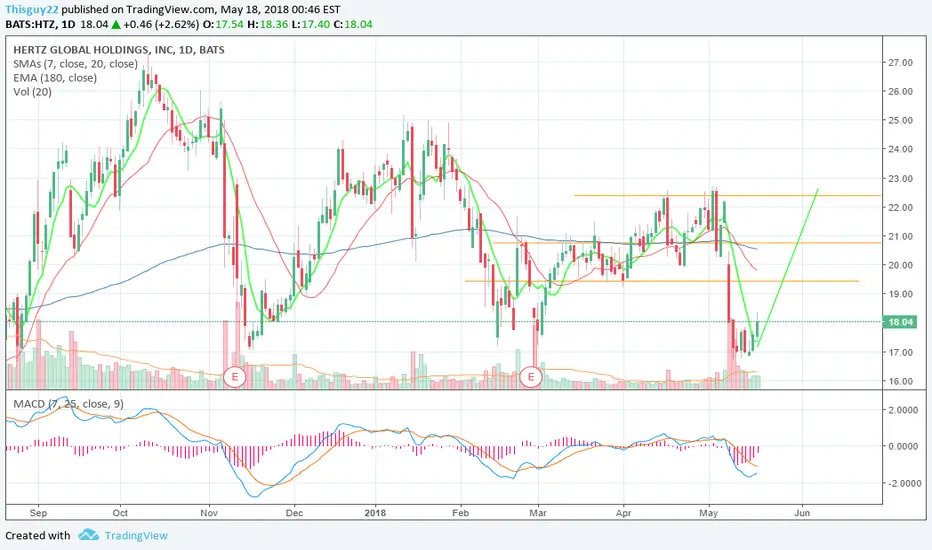
Task: Click the Jun label on time axis
Action: pos(802,513)
